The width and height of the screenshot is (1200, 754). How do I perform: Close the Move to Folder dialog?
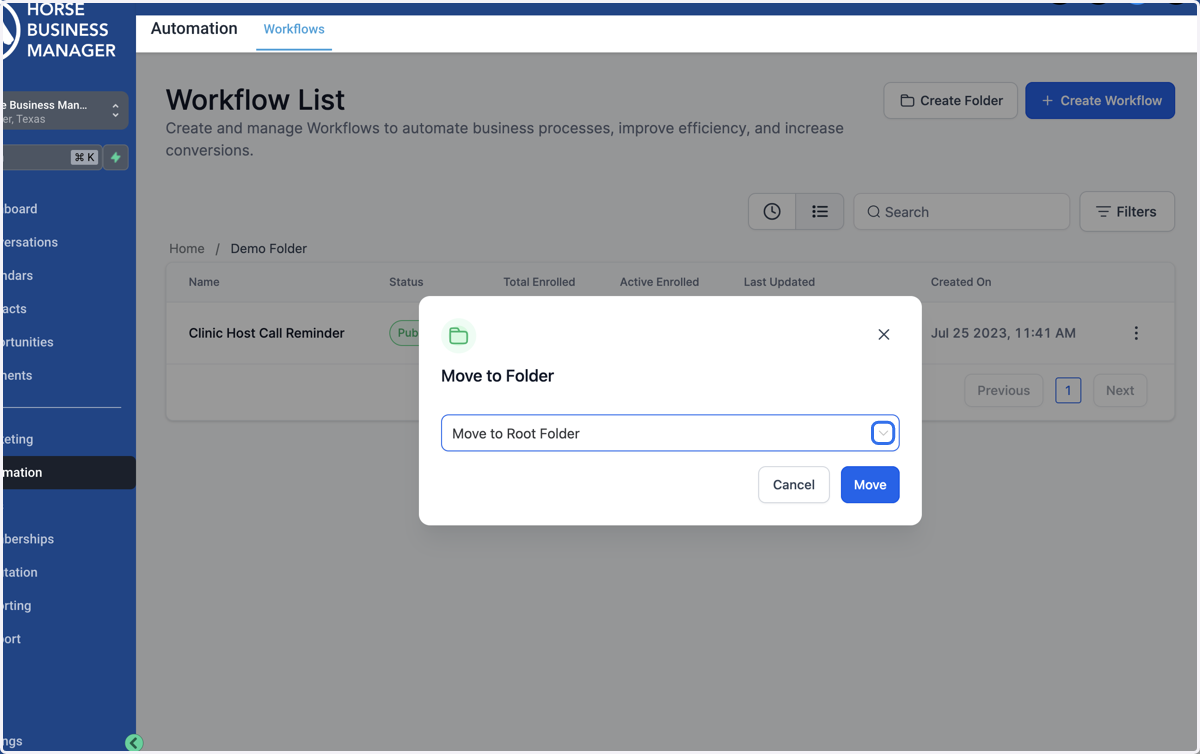pyautogui.click(x=883, y=335)
